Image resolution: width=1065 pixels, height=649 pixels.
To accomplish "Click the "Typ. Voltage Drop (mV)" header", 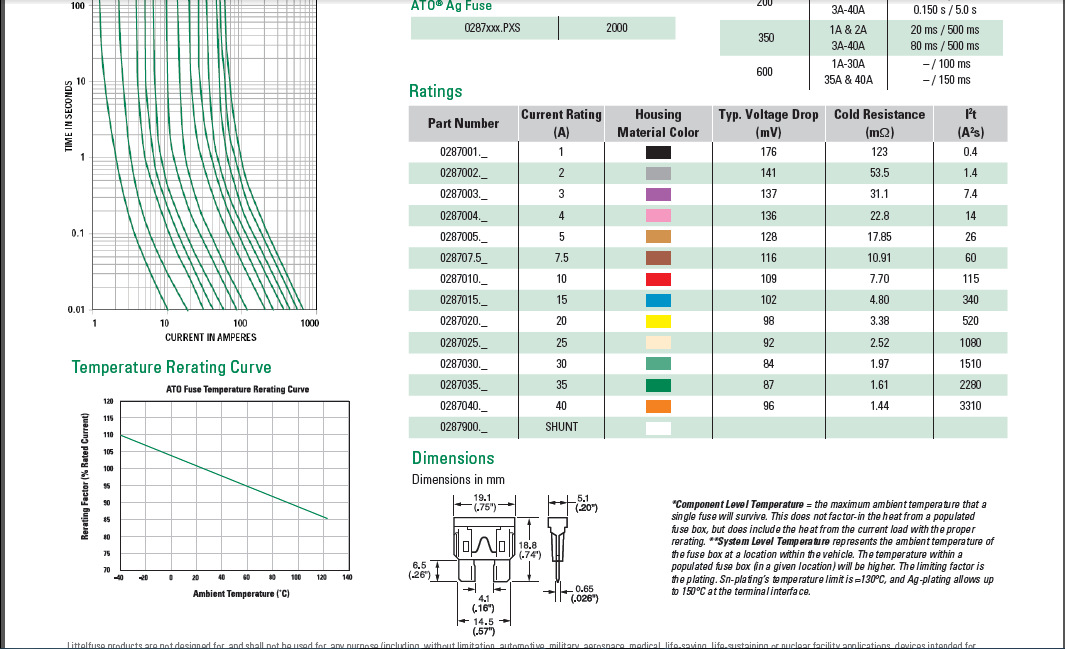I will tap(769, 124).
